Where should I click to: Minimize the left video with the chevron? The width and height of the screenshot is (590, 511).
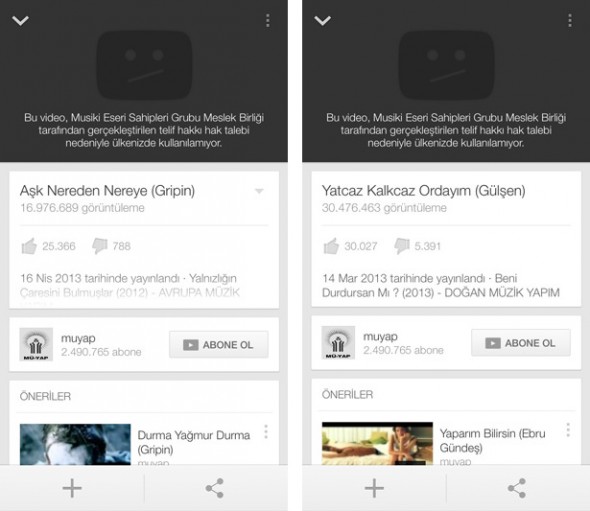tap(20, 20)
